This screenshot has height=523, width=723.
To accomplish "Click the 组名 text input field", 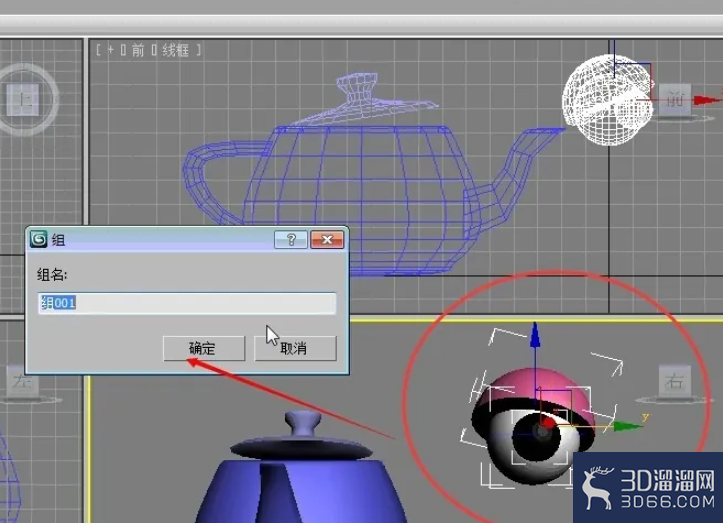I will 187,303.
